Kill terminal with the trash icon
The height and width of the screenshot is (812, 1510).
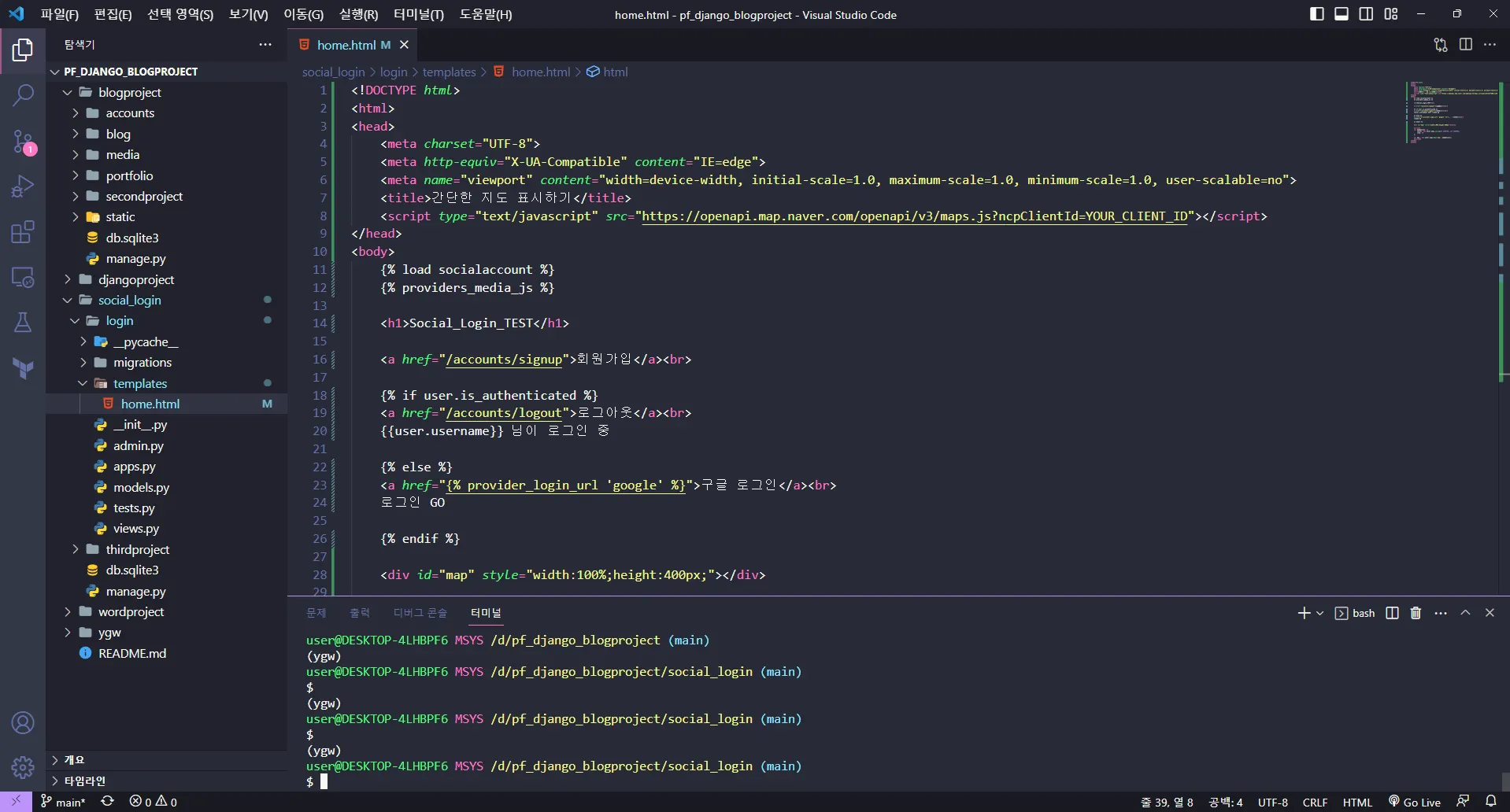1416,613
